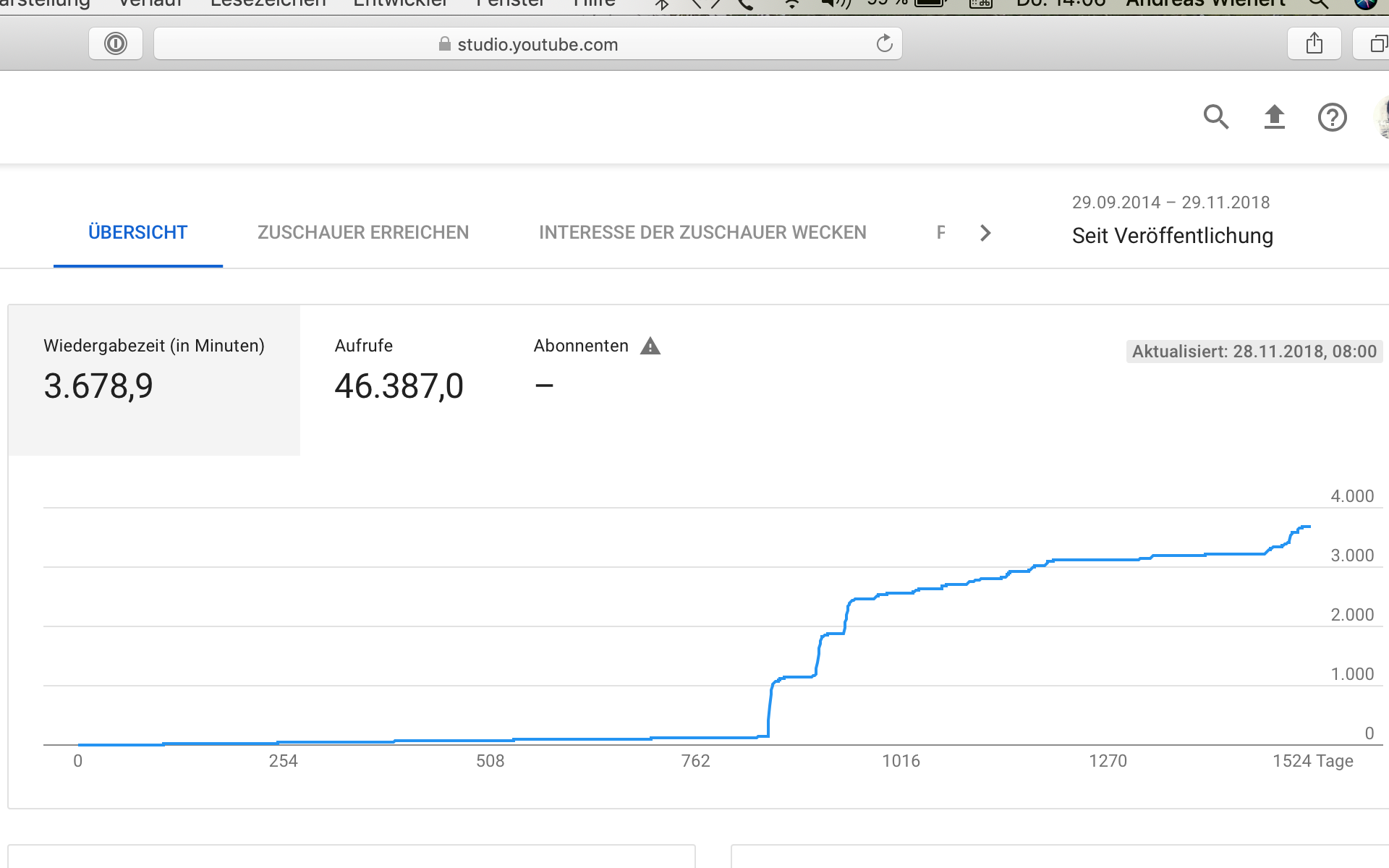This screenshot has width=1389, height=868.
Task: Show the Aufrufe metric chart
Action: coord(399,380)
